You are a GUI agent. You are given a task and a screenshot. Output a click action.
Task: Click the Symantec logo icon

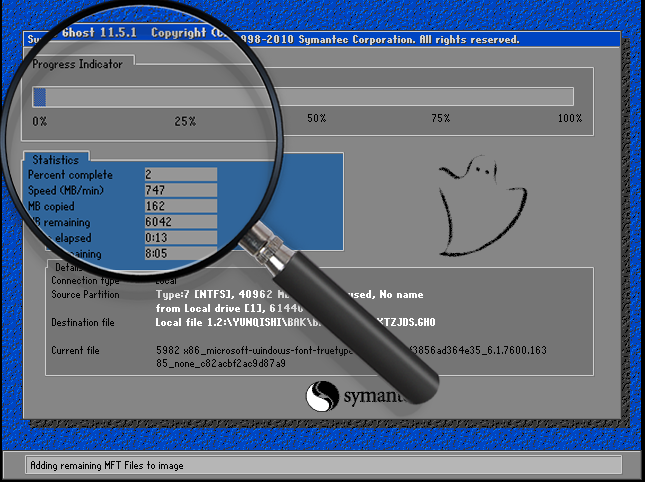(x=322, y=396)
